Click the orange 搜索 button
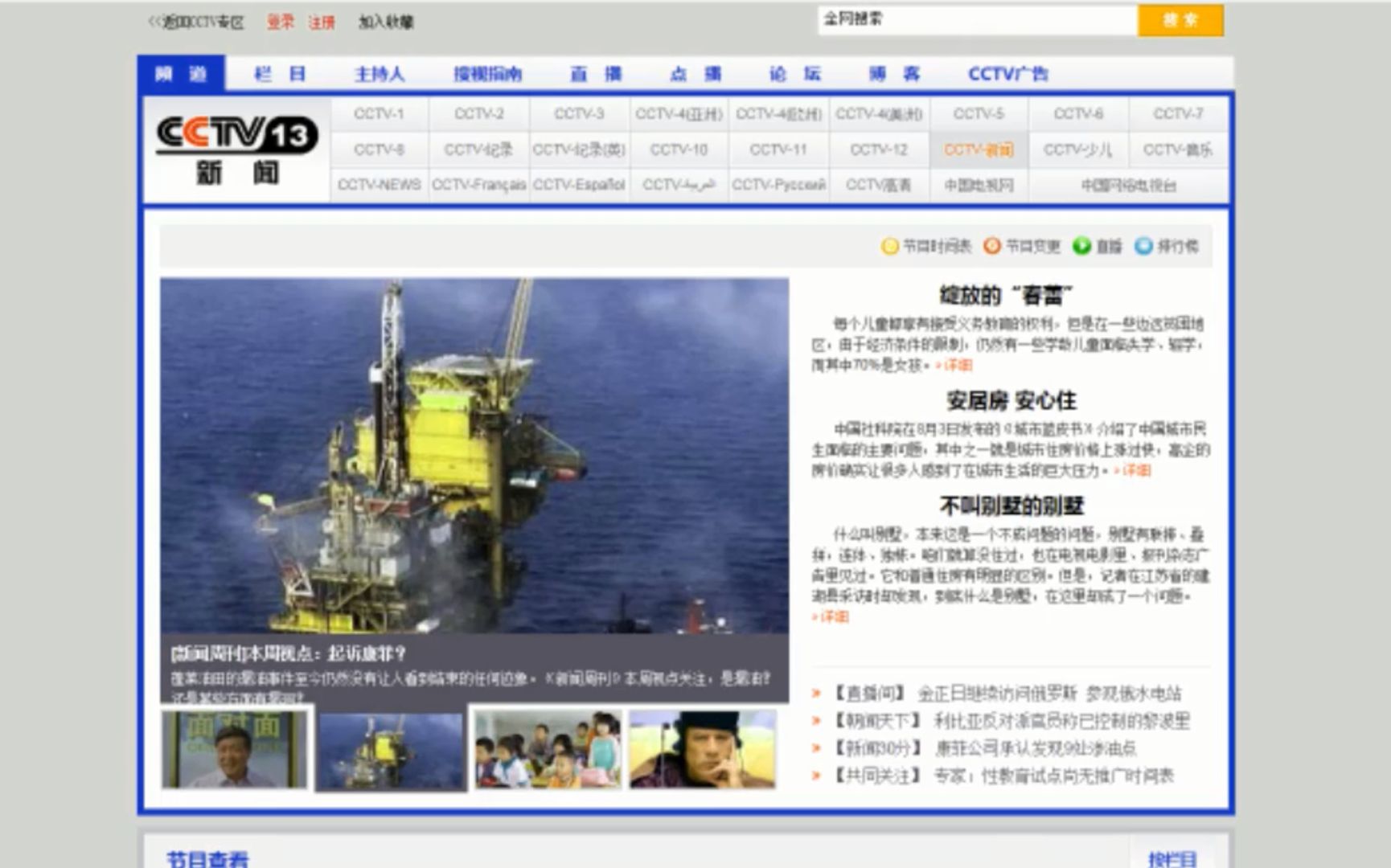This screenshot has width=1391, height=868. point(1180,20)
